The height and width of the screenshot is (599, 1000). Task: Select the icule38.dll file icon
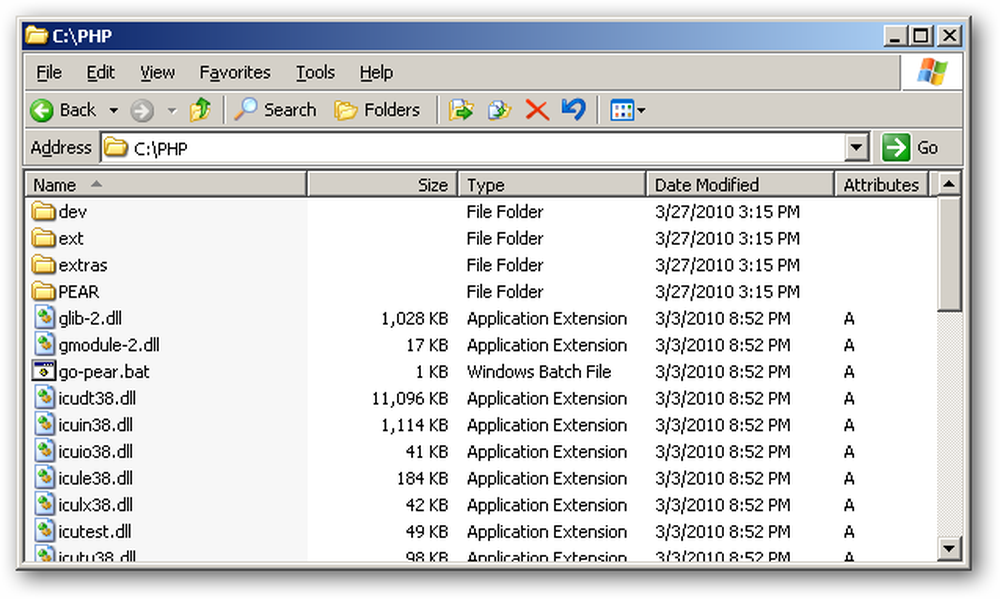45,478
